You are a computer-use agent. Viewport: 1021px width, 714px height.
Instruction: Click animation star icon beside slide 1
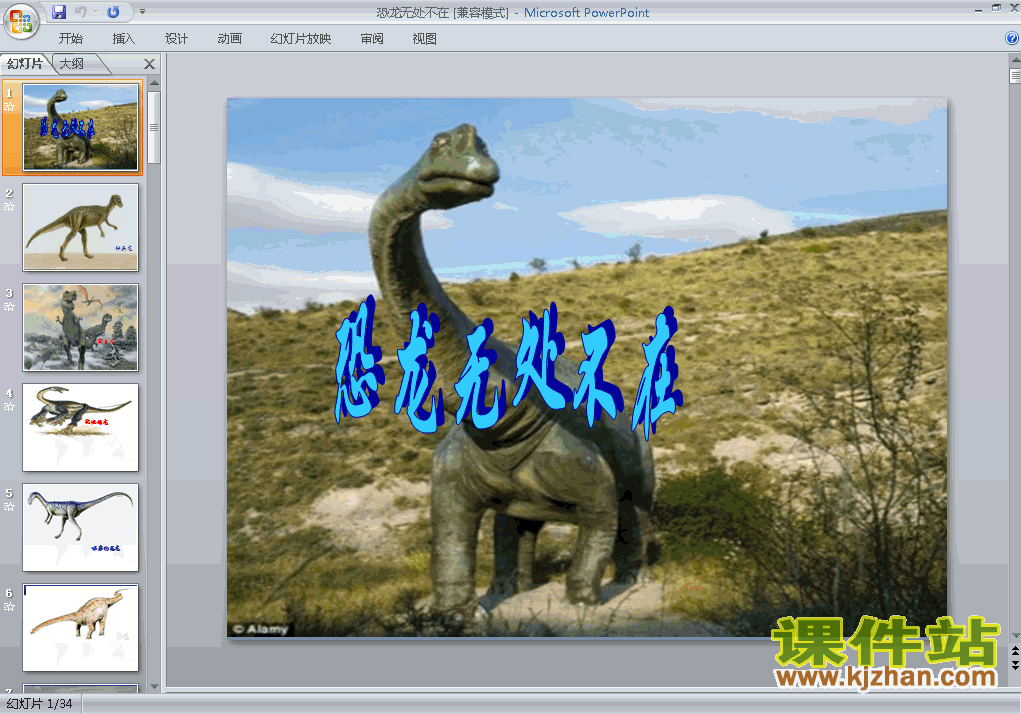9,107
